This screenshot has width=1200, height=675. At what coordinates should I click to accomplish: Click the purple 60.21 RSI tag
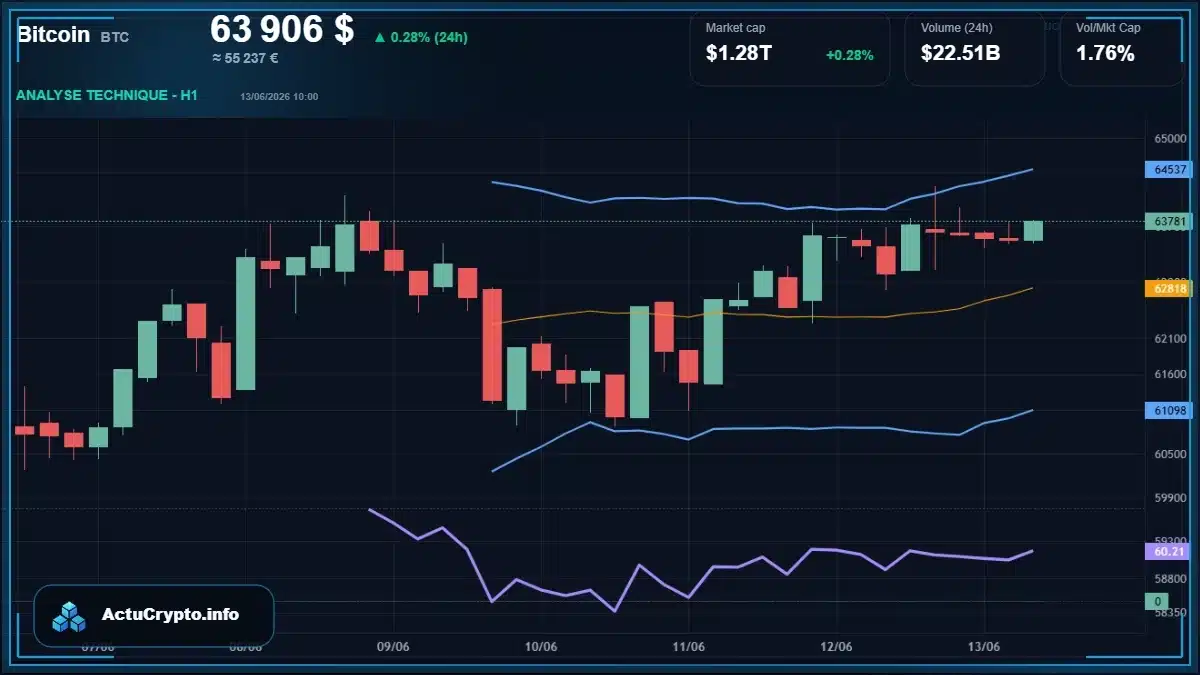point(1170,551)
